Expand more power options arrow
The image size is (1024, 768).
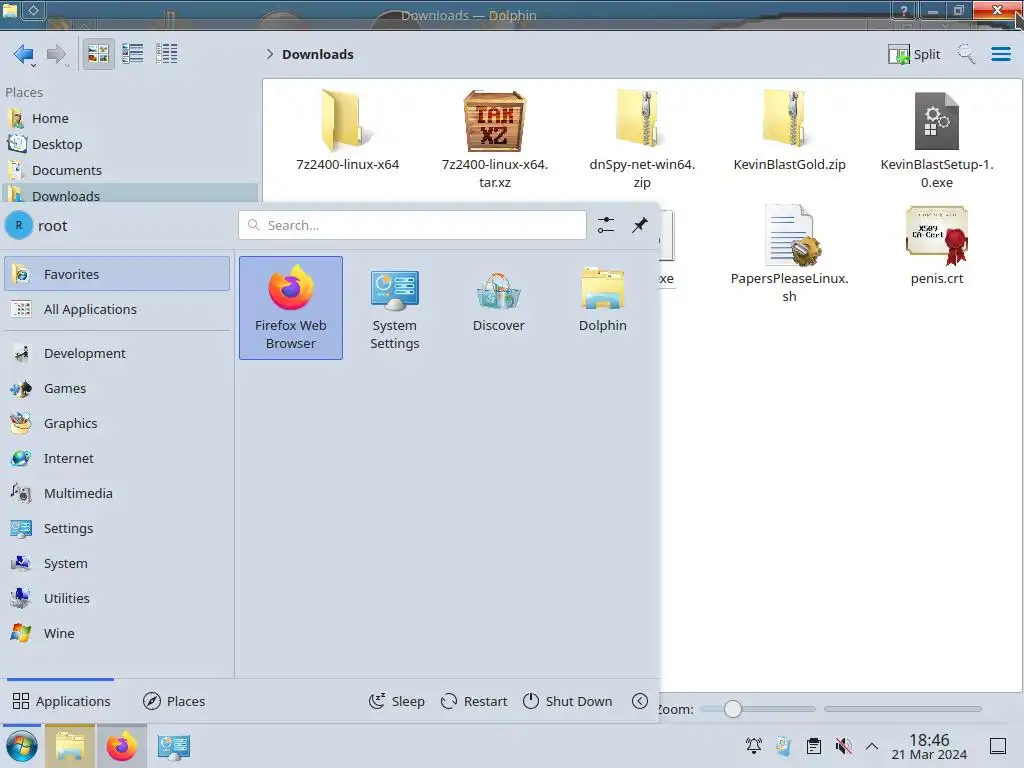[640, 701]
